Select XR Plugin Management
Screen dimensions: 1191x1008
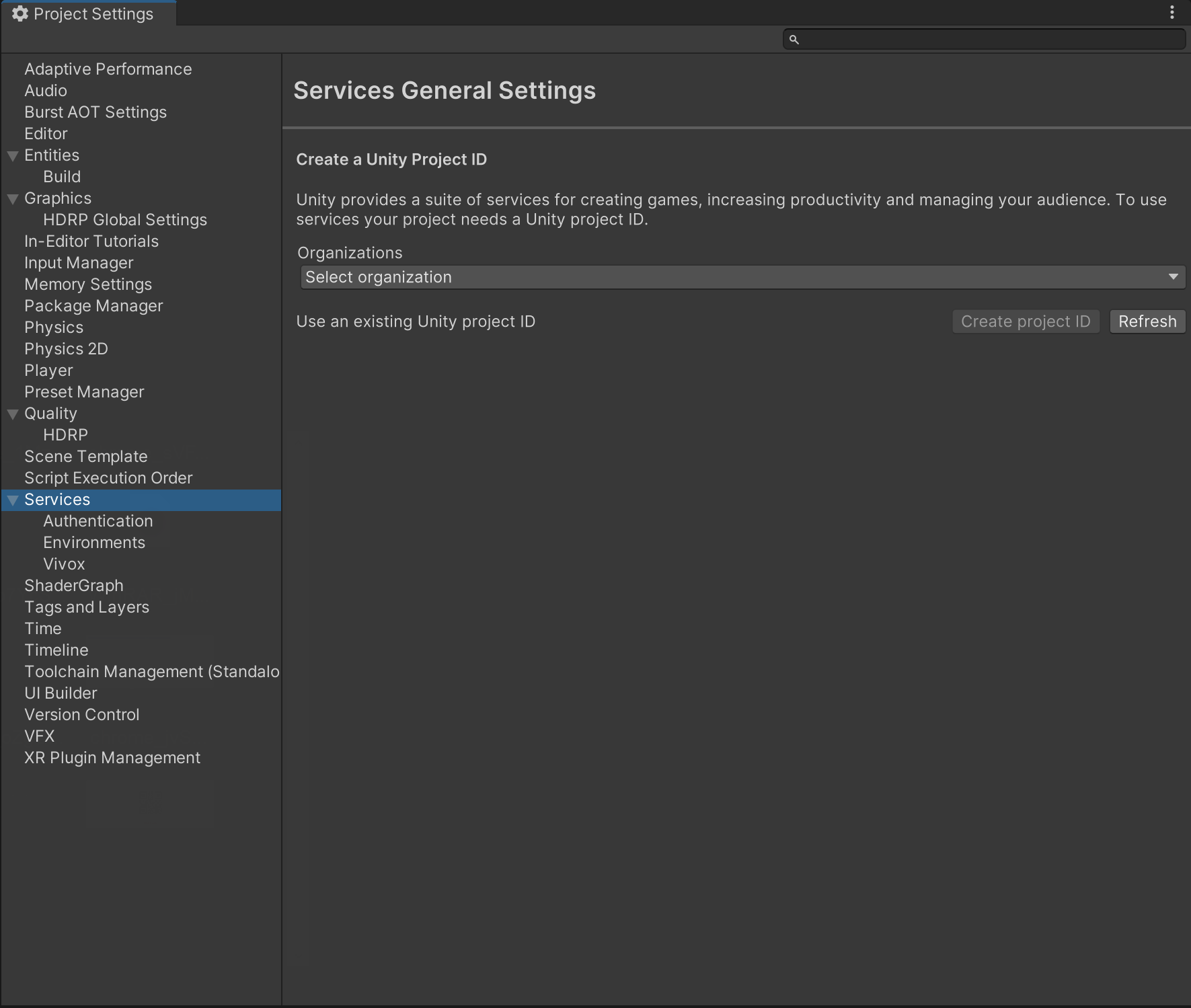point(112,758)
